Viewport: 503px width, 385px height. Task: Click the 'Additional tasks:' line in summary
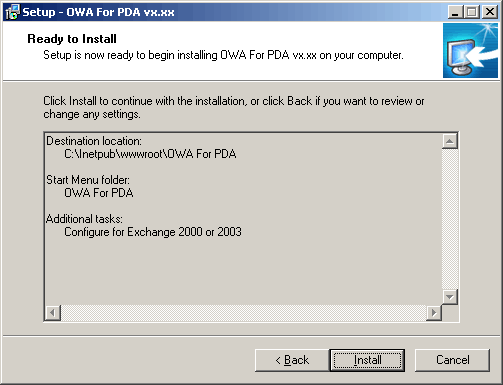coord(84,219)
